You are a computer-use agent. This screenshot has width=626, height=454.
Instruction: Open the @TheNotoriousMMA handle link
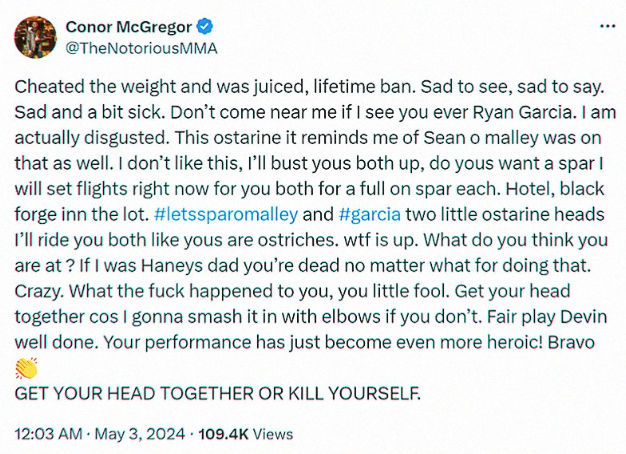141,48
